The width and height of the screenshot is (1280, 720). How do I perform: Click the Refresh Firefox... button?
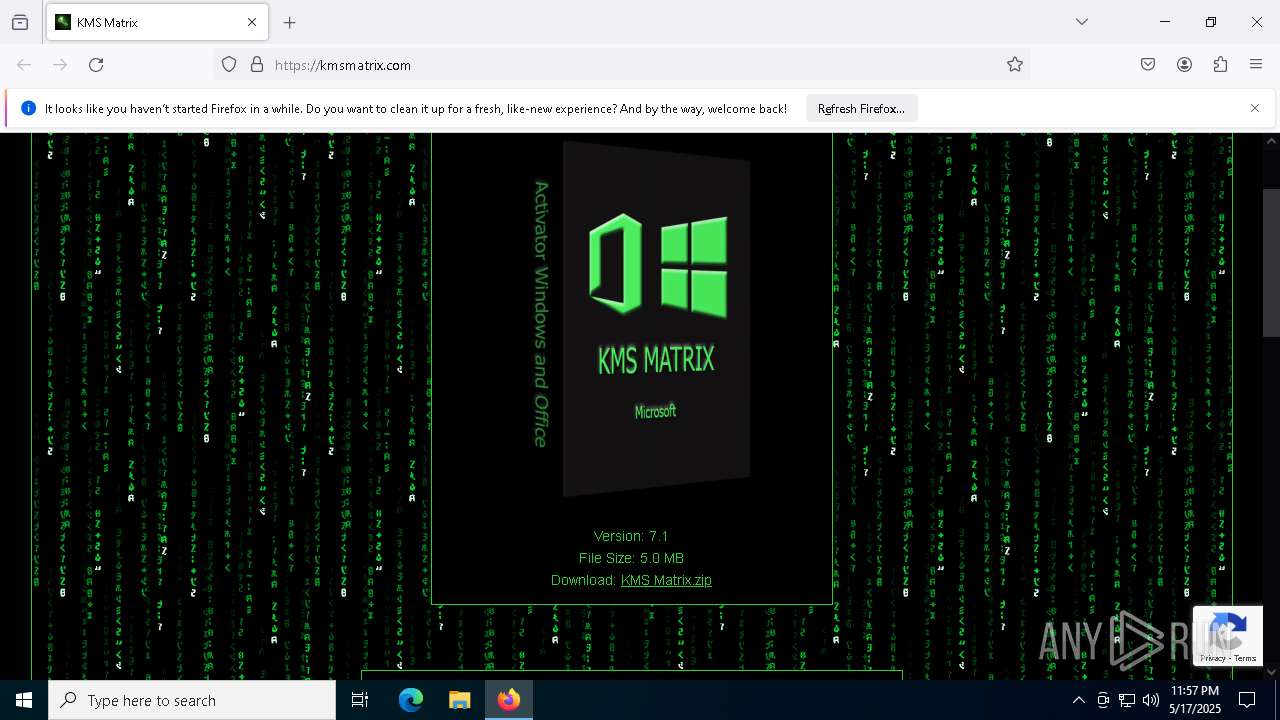coord(861,109)
